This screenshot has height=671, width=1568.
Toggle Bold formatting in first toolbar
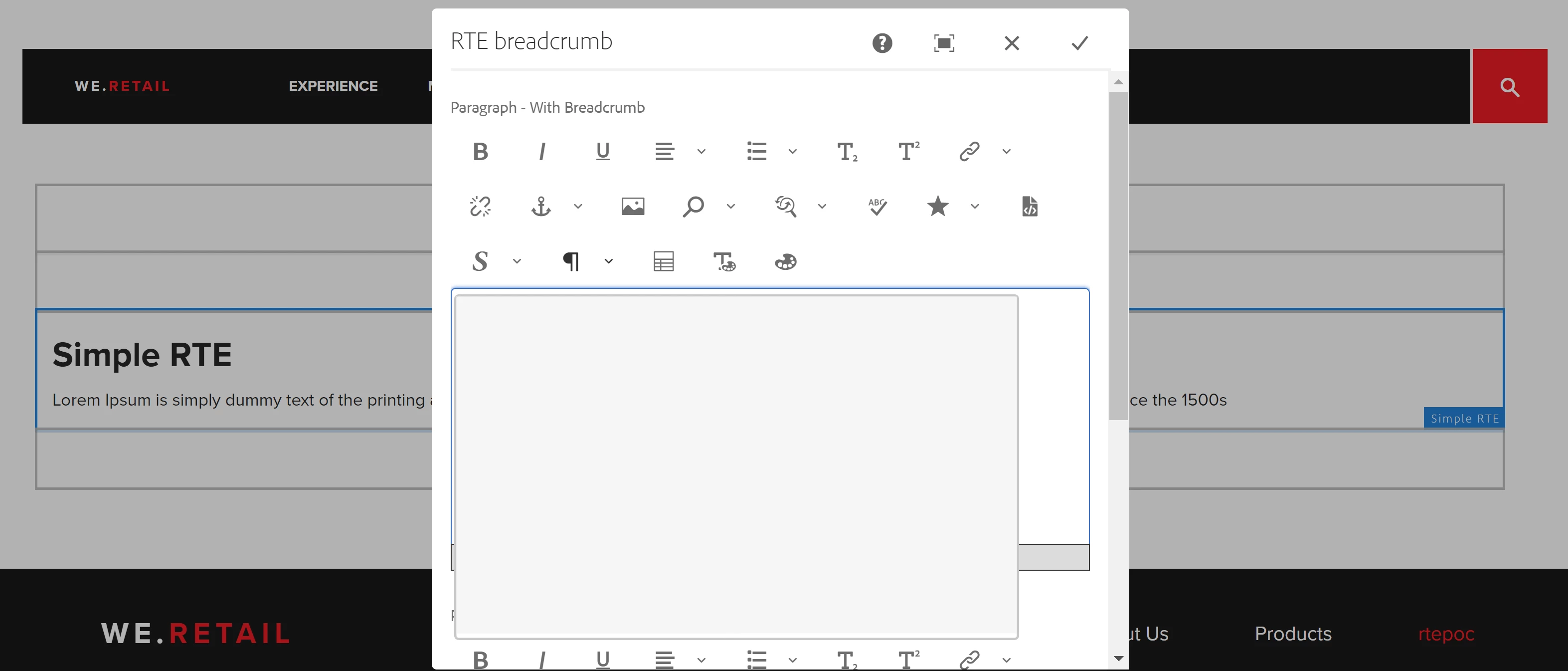pyautogui.click(x=480, y=151)
